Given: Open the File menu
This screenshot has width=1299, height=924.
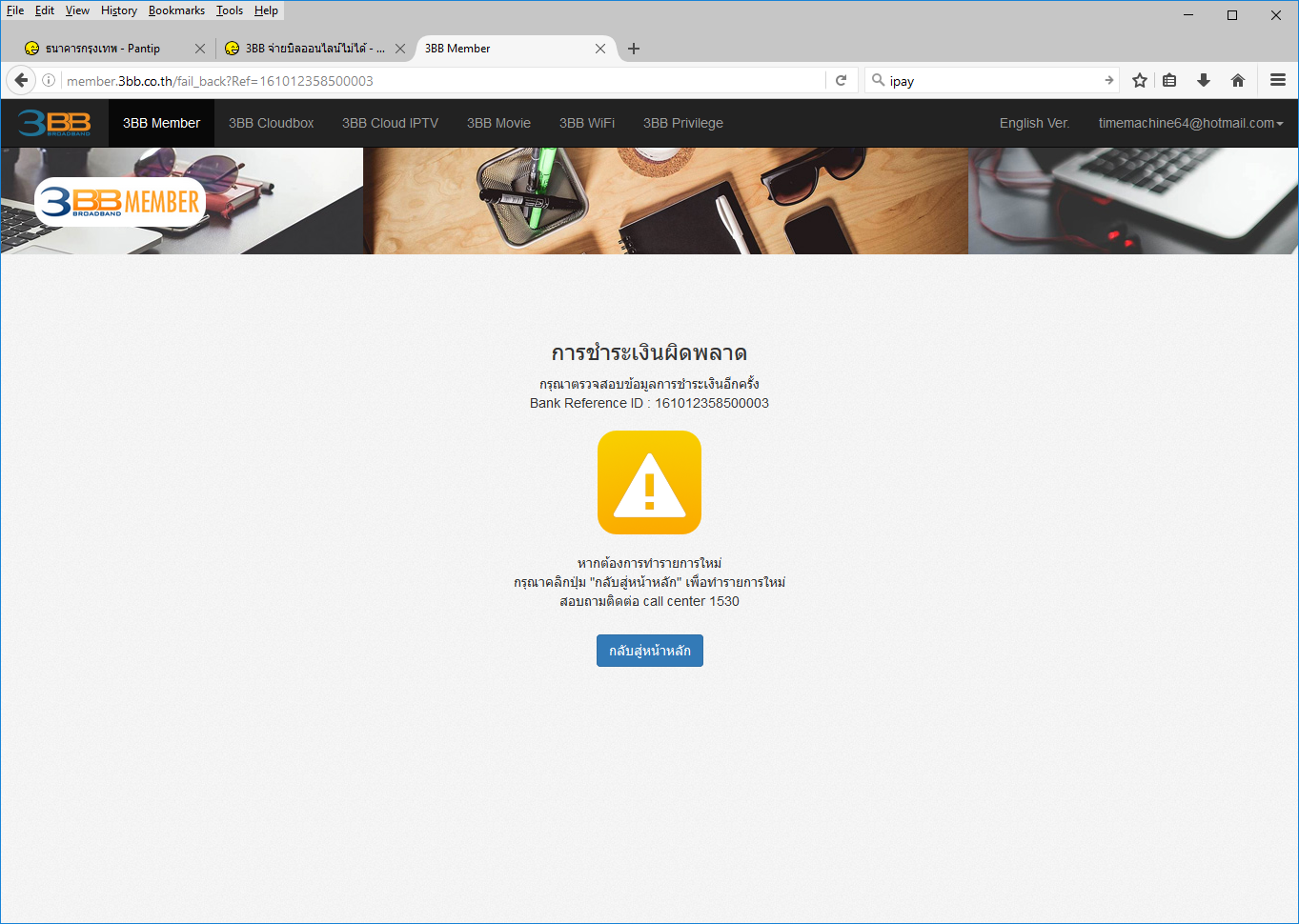Looking at the screenshot, I should 15,10.
